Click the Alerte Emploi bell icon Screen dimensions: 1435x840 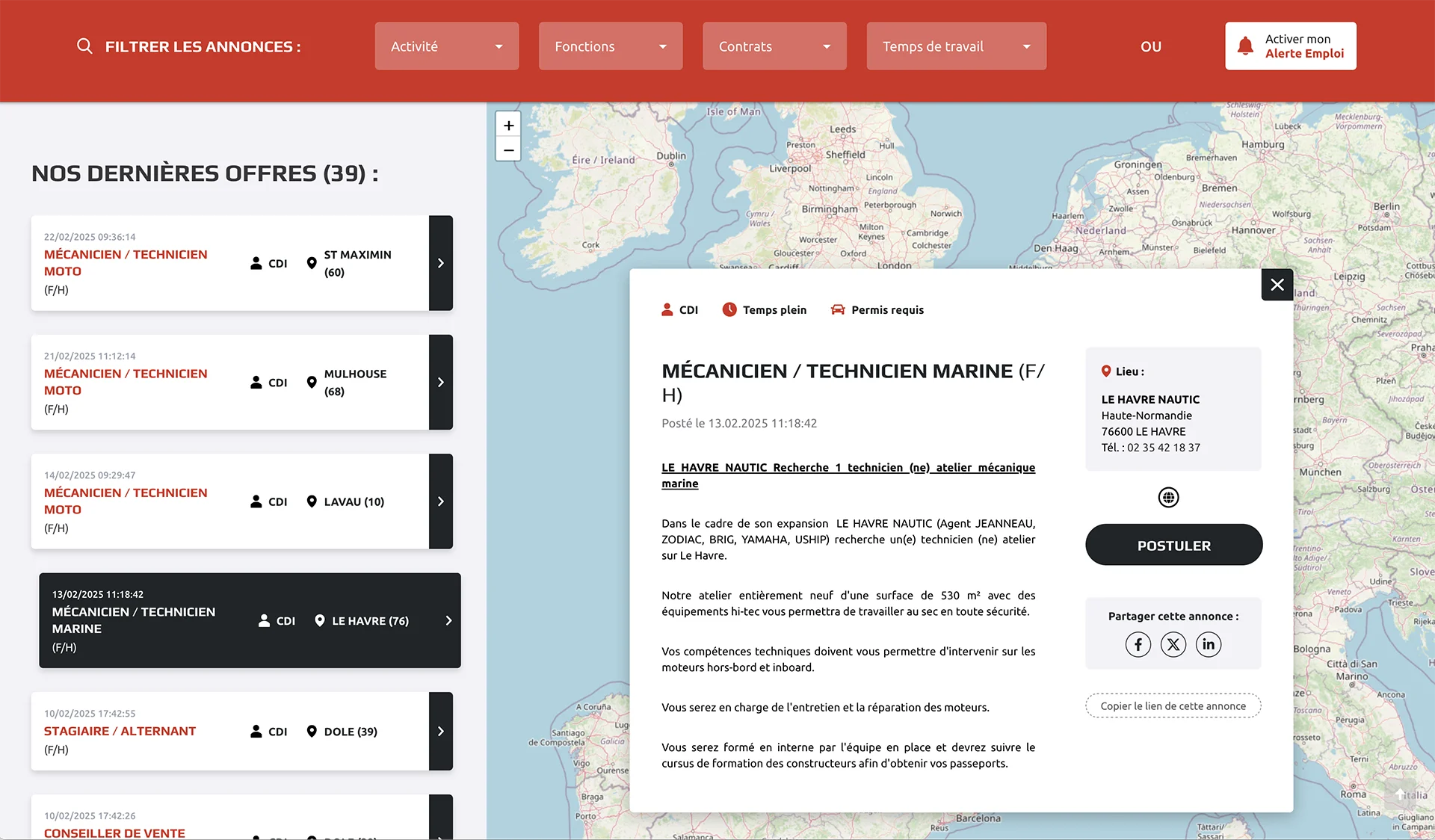point(1245,46)
